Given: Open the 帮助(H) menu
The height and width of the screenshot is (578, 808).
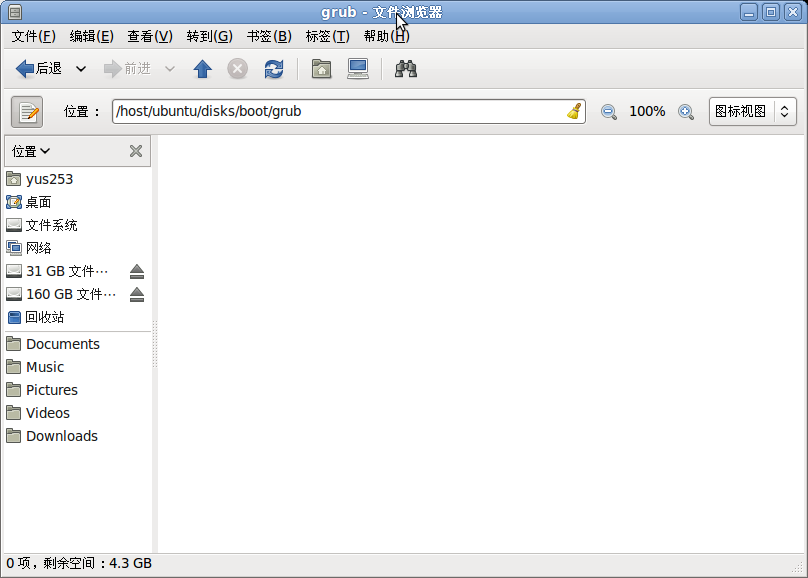Looking at the screenshot, I should [386, 36].
